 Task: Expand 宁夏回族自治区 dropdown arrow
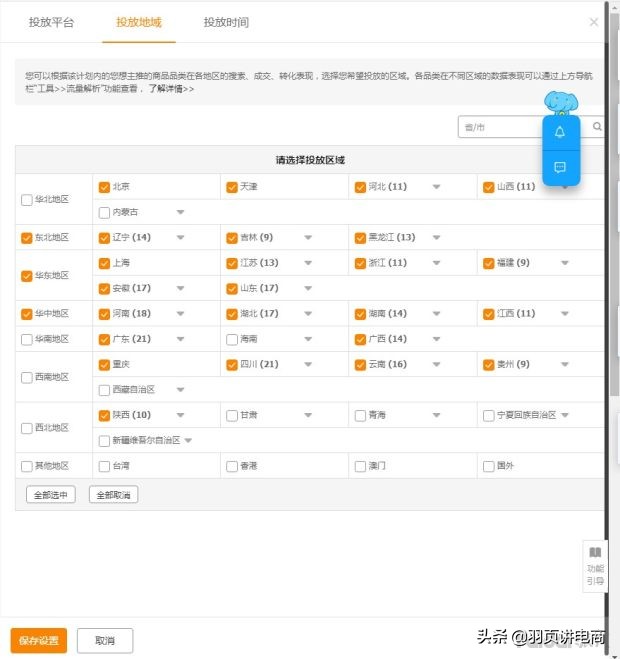[565, 415]
